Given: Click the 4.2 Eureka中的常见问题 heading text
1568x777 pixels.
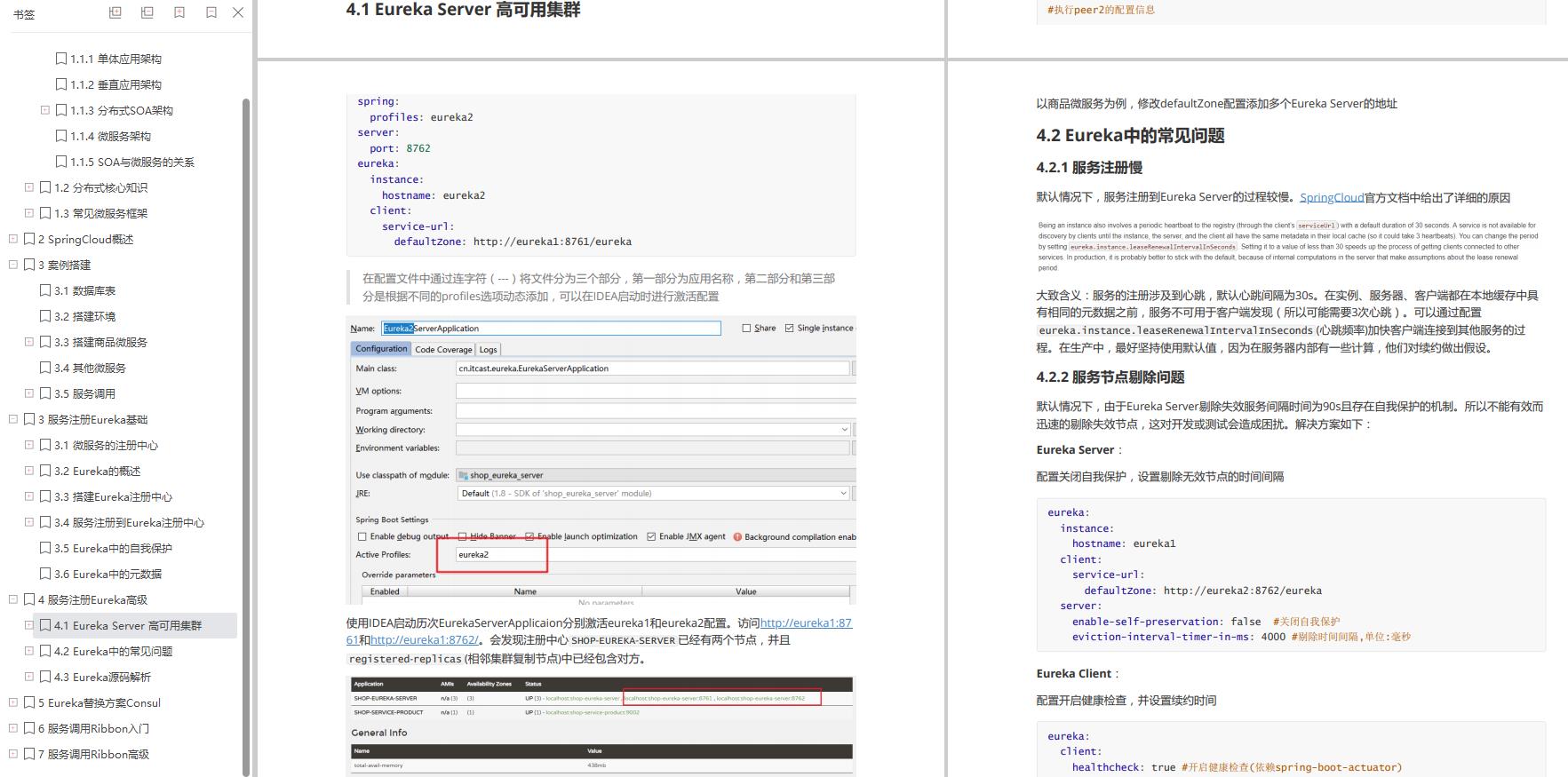Looking at the screenshot, I should point(1130,136).
